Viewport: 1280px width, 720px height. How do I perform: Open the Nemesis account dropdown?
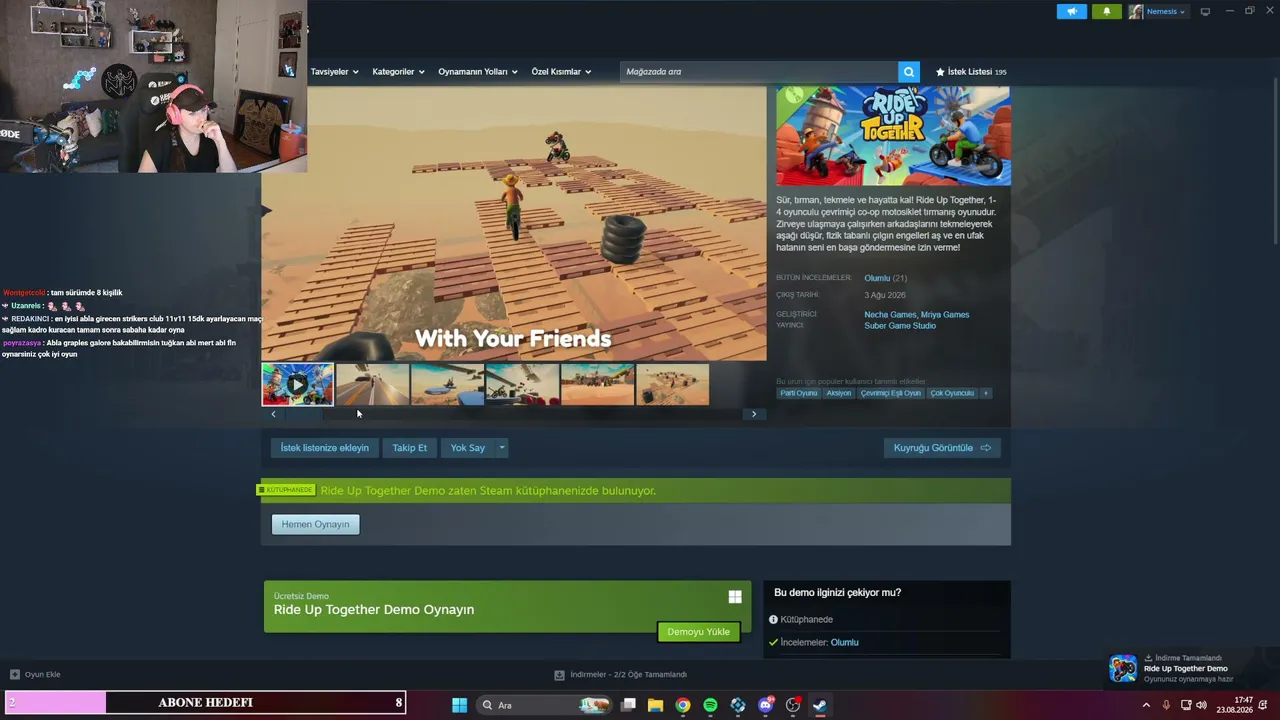[1158, 12]
